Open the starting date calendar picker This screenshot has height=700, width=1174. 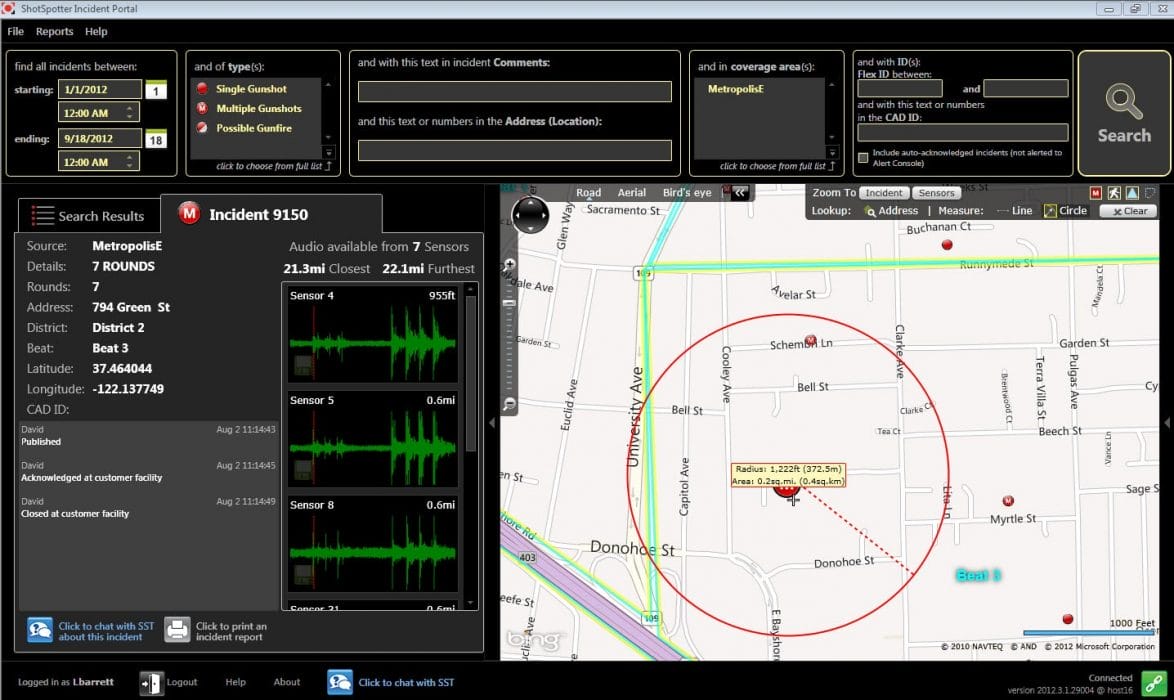[157, 90]
